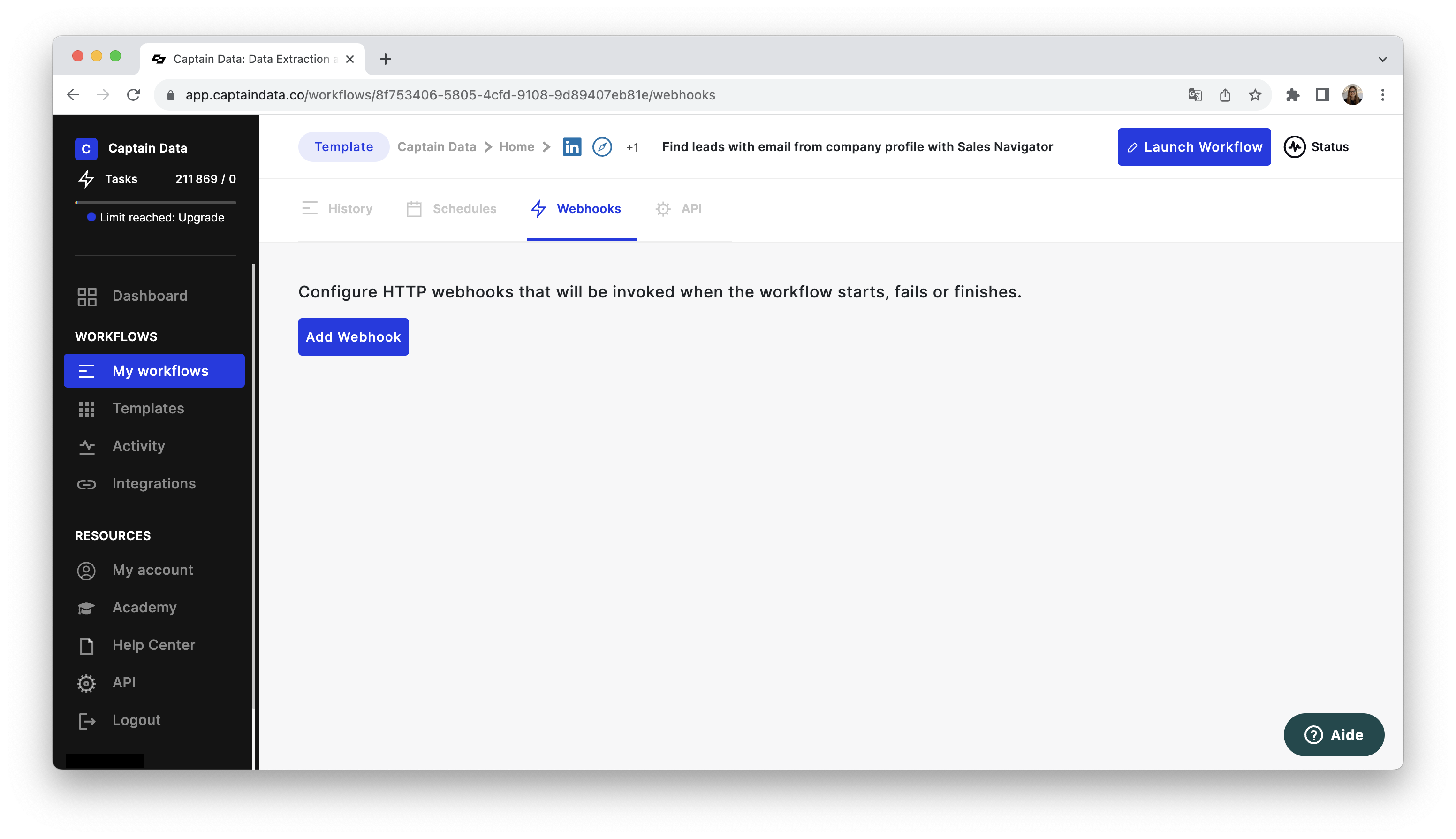Reload the page with refresh icon
This screenshot has width=1456, height=839.
point(133,95)
